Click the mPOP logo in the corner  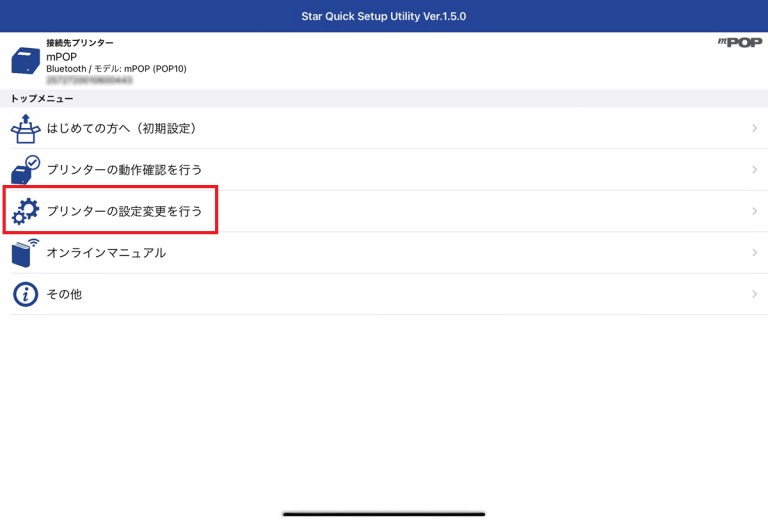[740, 43]
